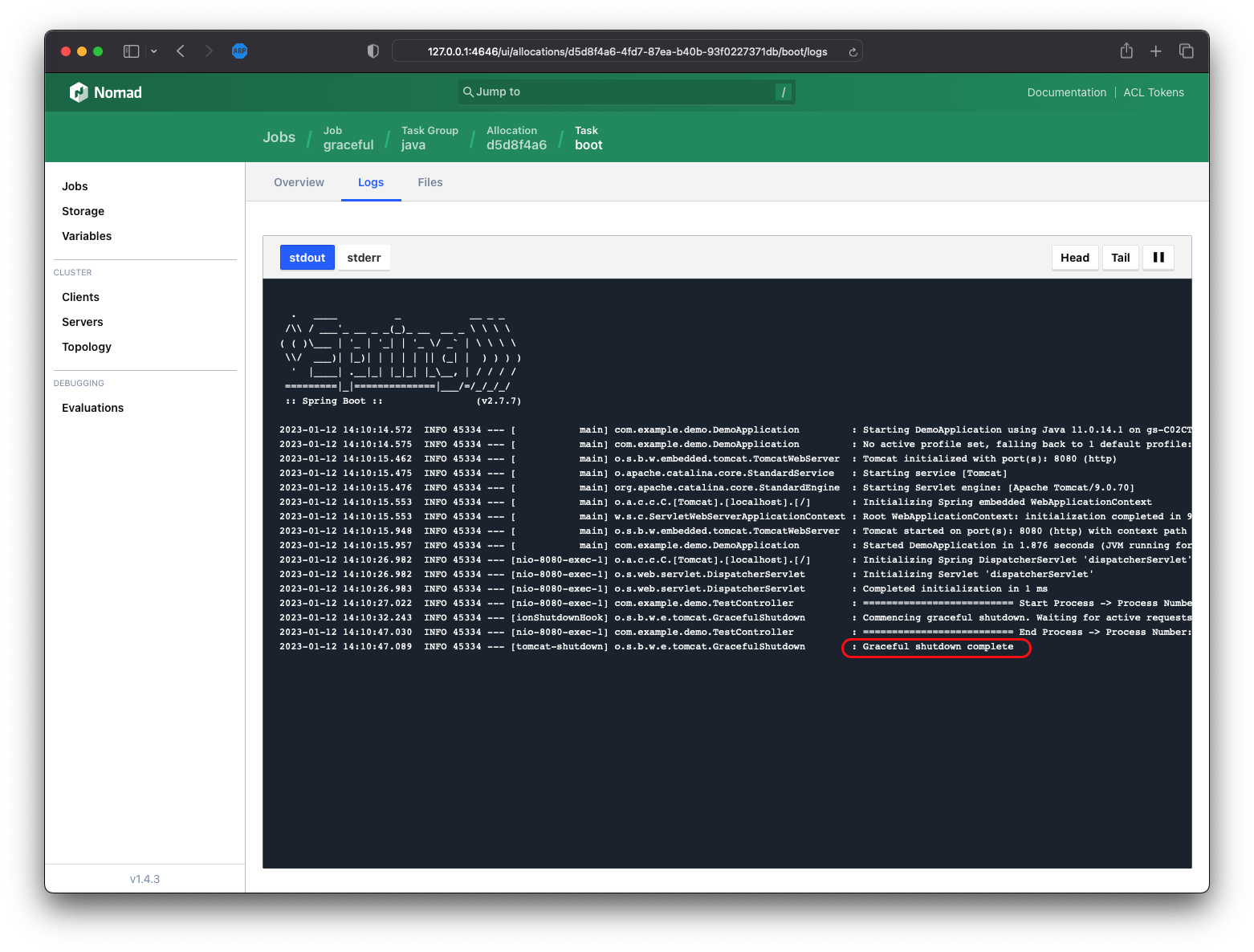
Task: Open a new tab with plus icon
Action: (x=1155, y=51)
